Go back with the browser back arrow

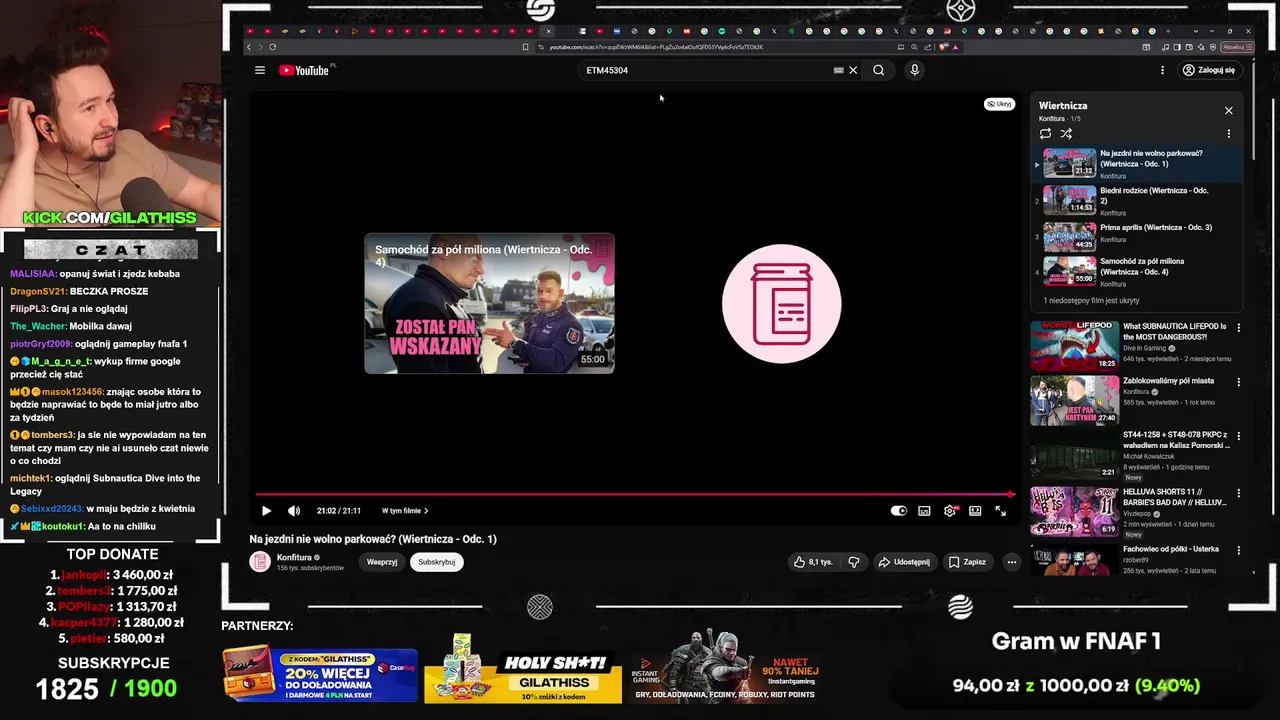[250, 47]
